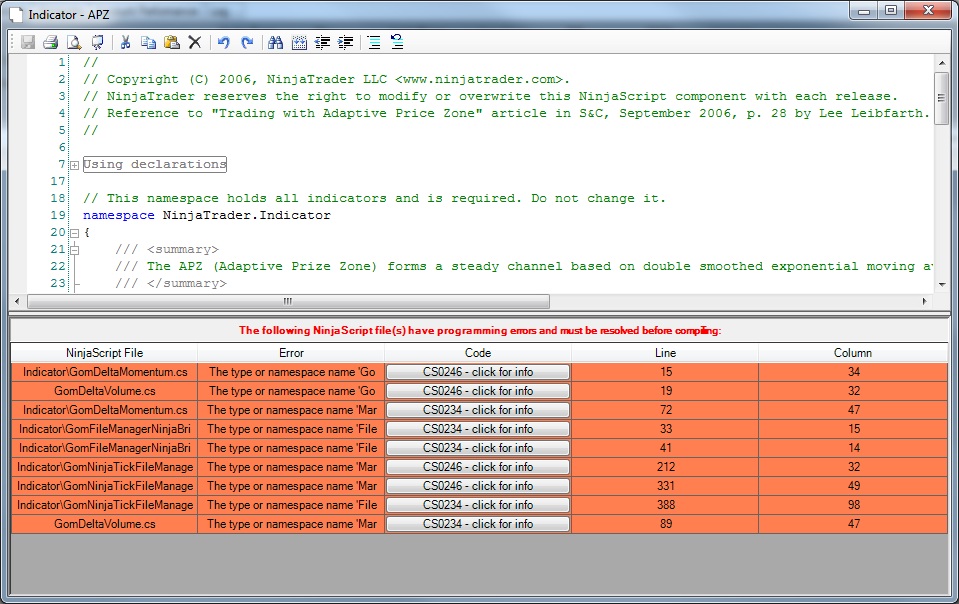The image size is (959, 604).
Task: Open CS0234 info for line 72 error
Action: tap(478, 410)
